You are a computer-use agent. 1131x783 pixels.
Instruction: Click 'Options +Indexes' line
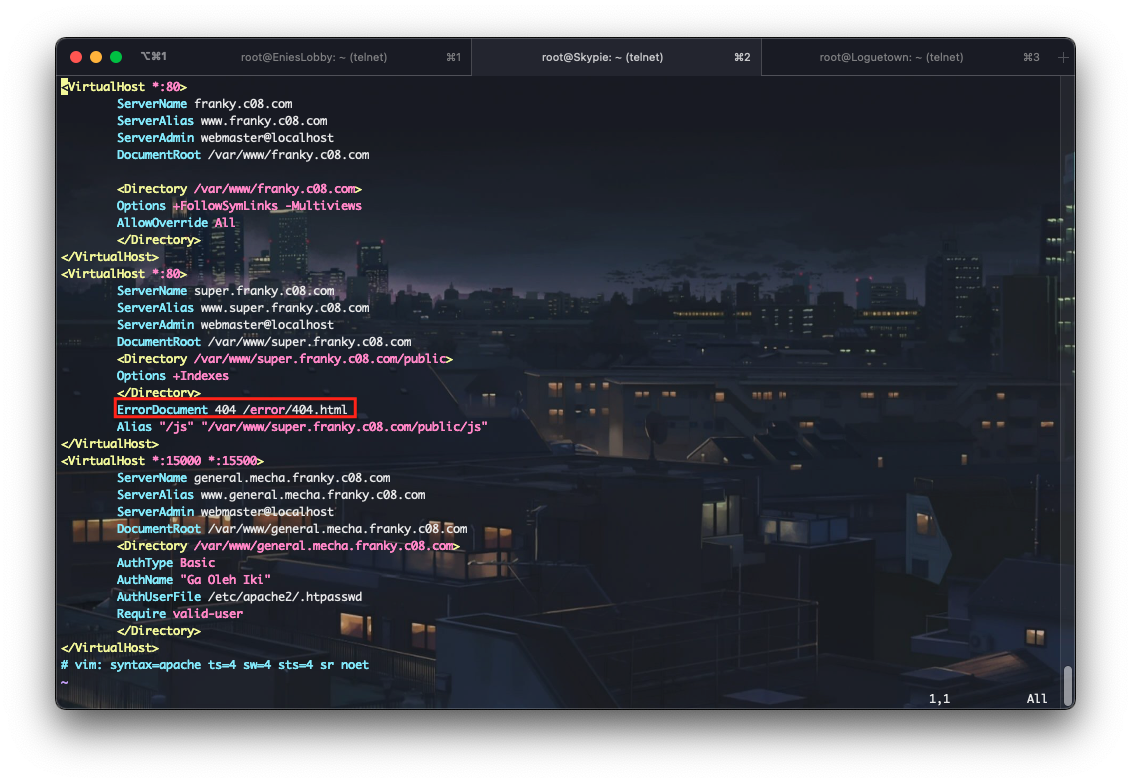pos(172,376)
